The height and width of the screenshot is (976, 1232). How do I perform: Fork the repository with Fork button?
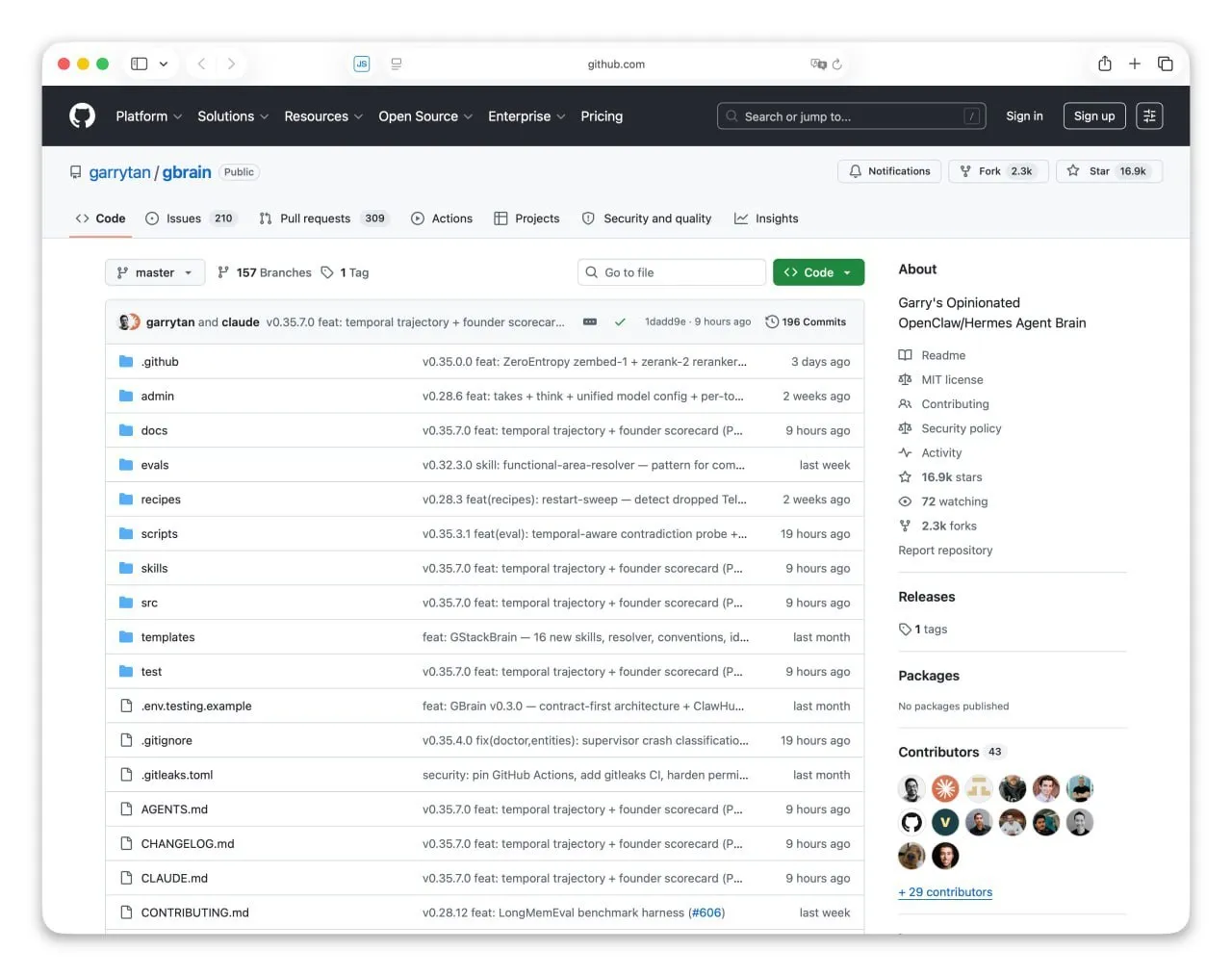pos(998,171)
